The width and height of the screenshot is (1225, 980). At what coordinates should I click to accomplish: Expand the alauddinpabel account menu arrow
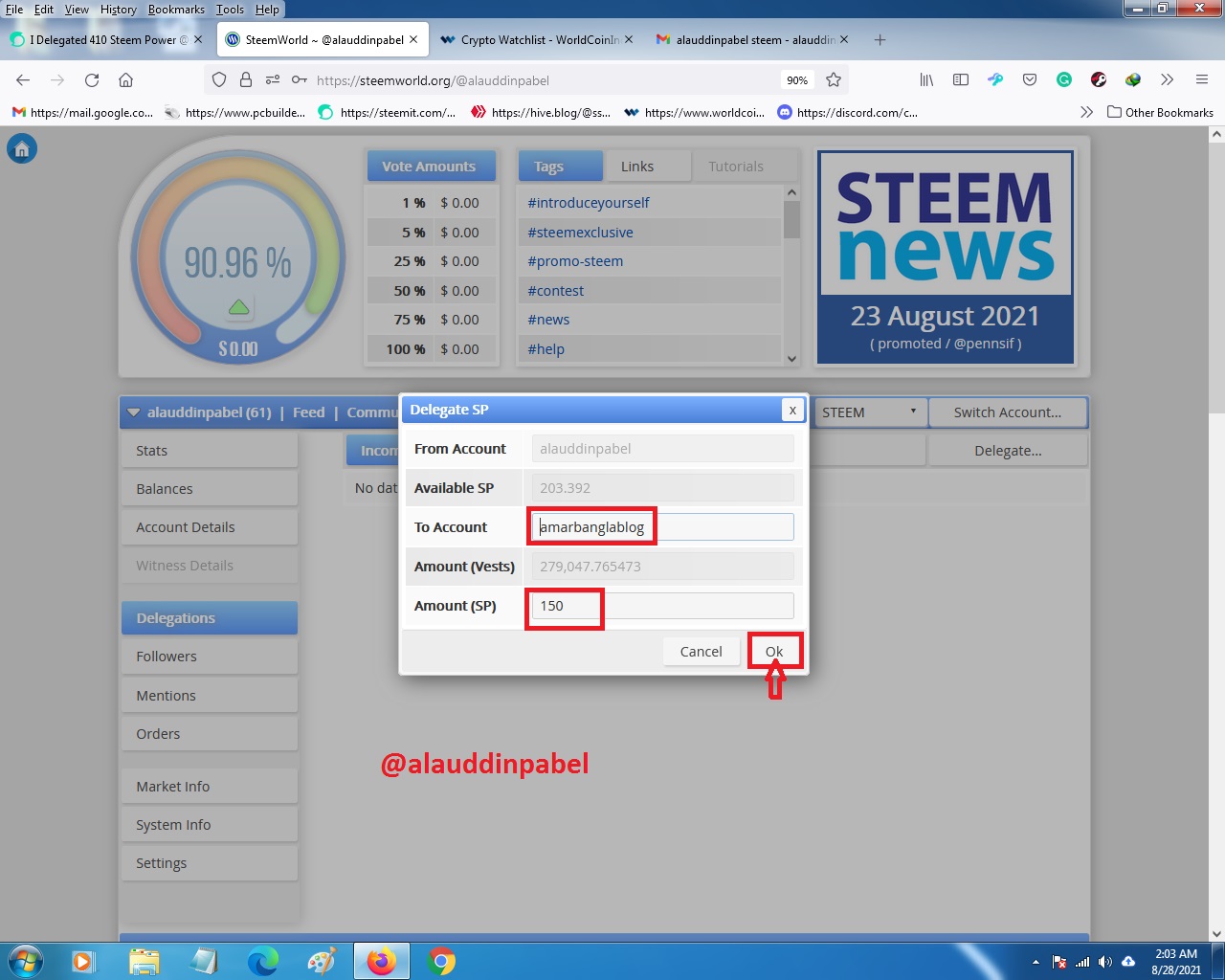134,412
